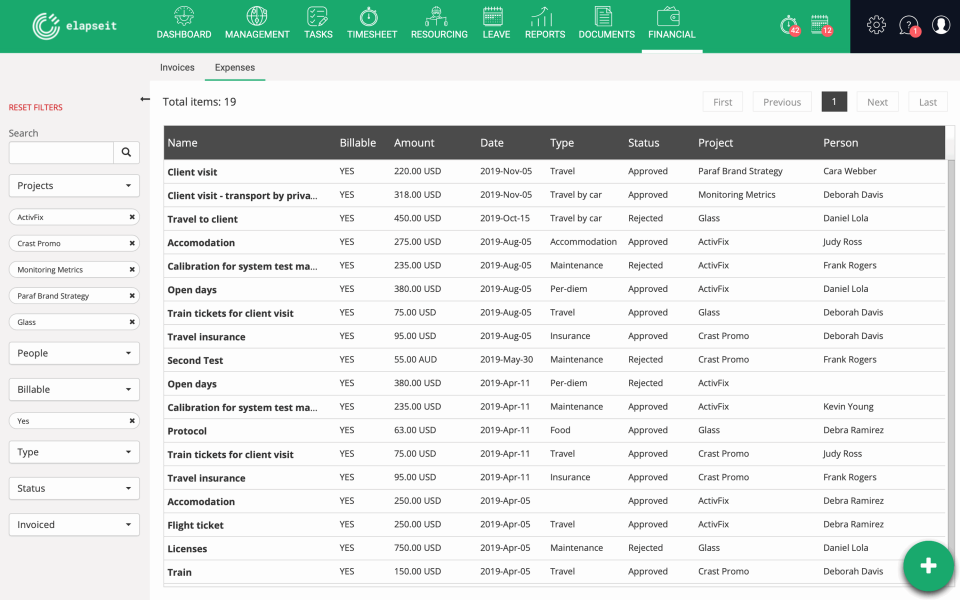Click 'Cara Webber' person cell

tap(849, 171)
